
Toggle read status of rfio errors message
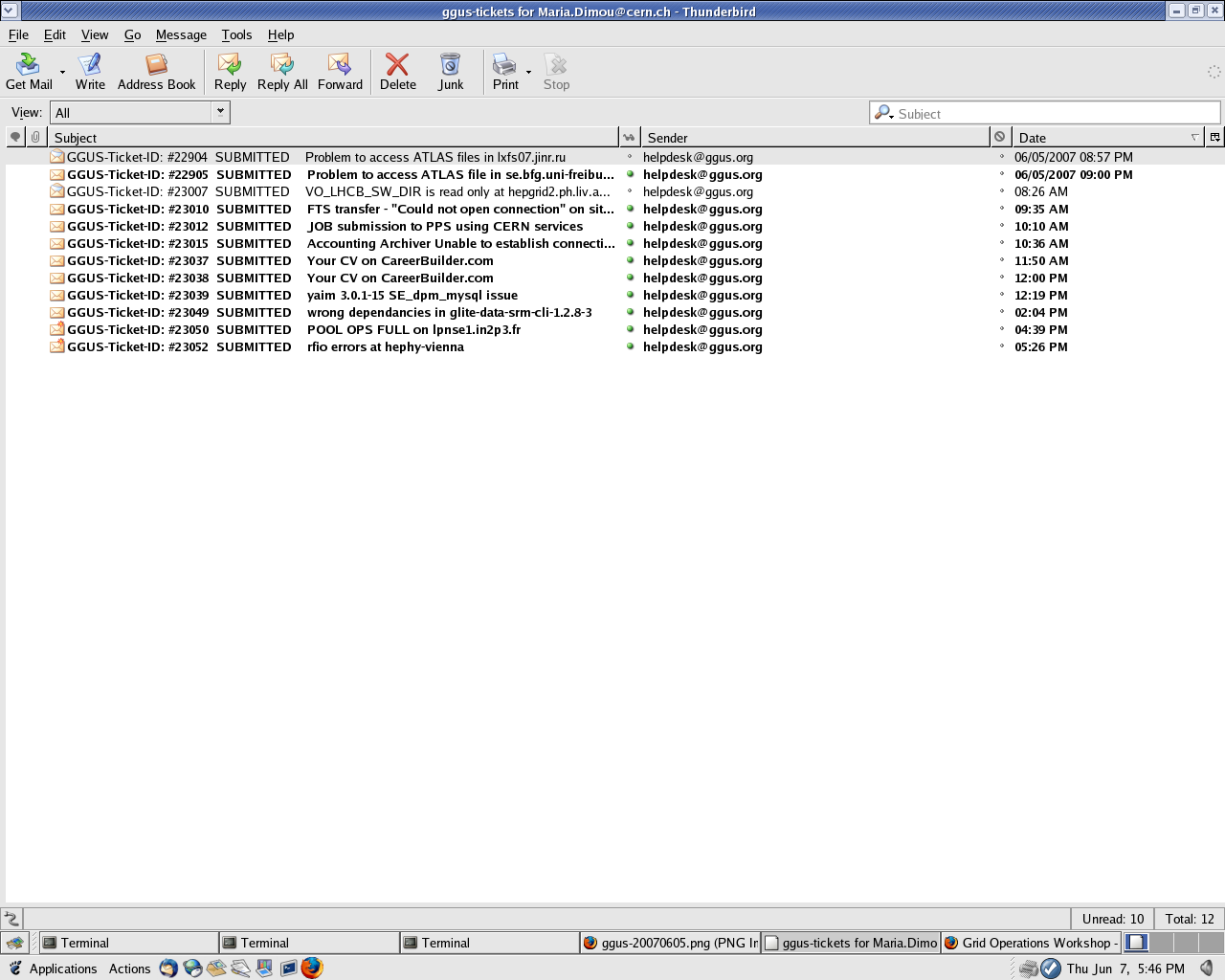[x=630, y=346]
